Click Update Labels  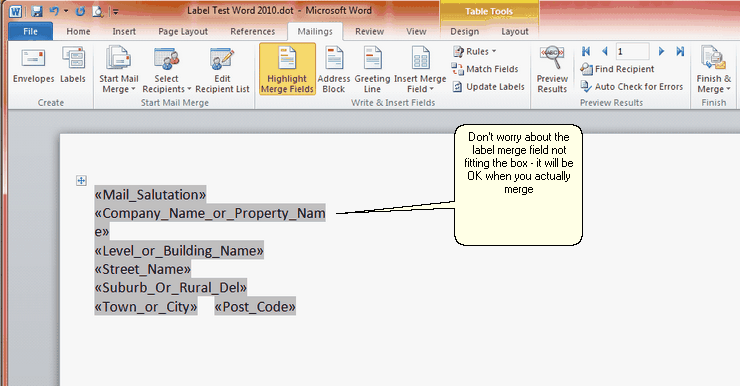[x=488, y=87]
